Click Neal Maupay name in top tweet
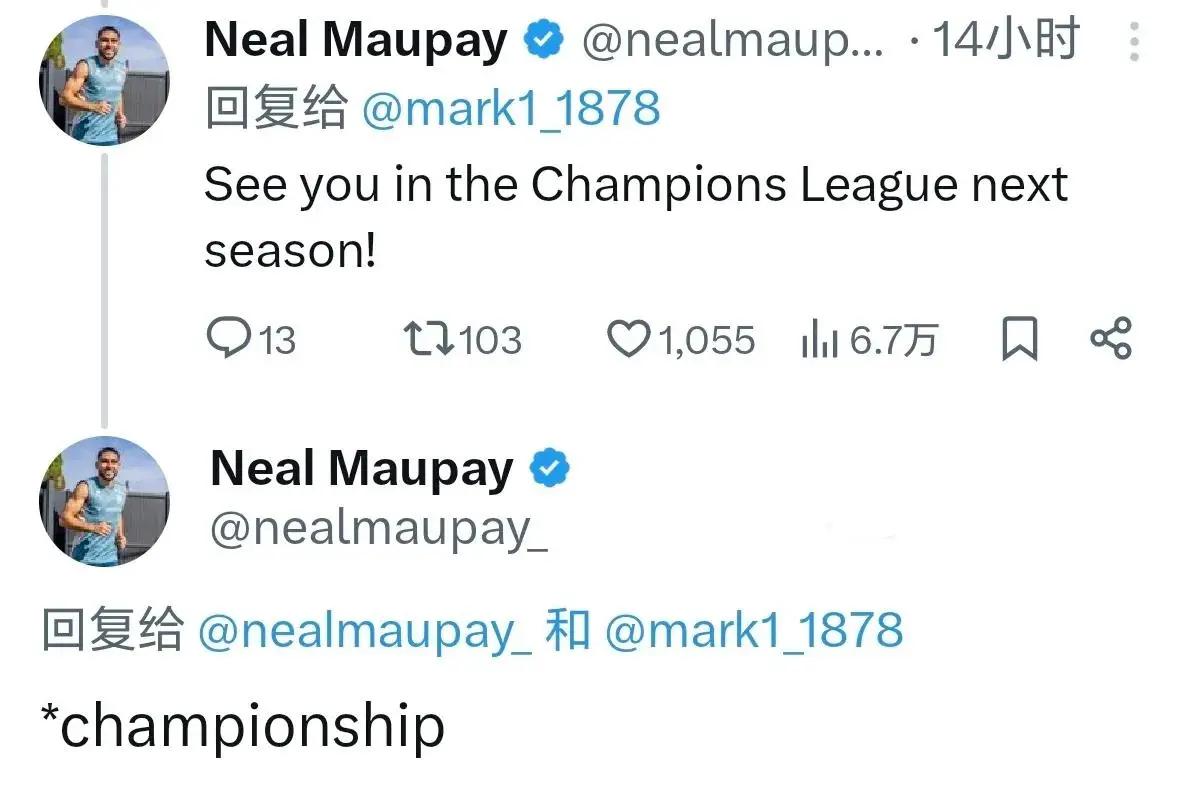 [356, 41]
